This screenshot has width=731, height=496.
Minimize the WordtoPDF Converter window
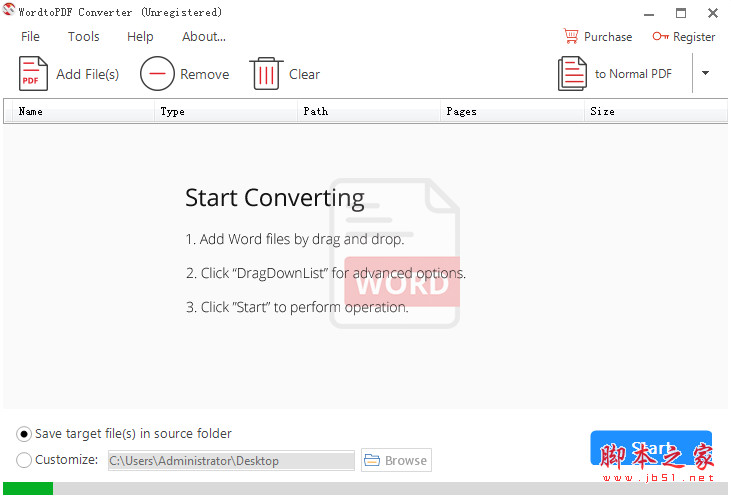[649, 14]
